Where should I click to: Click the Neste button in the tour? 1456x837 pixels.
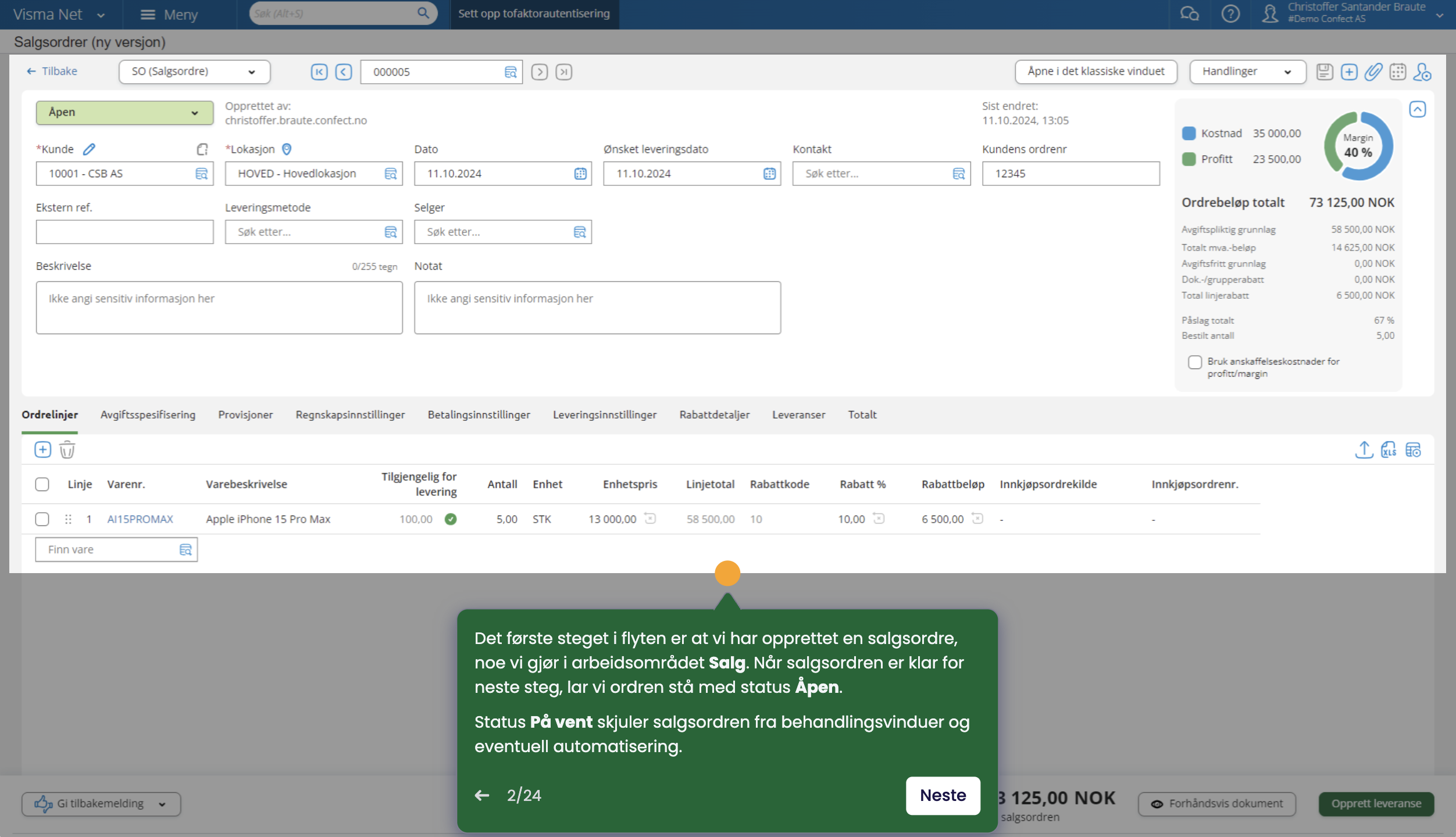click(942, 795)
